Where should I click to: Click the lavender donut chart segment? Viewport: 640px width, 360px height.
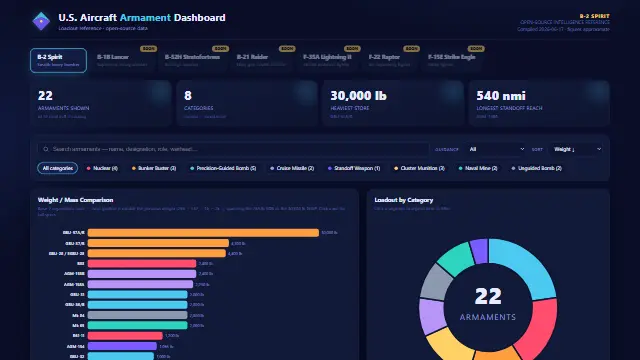(x=433, y=317)
